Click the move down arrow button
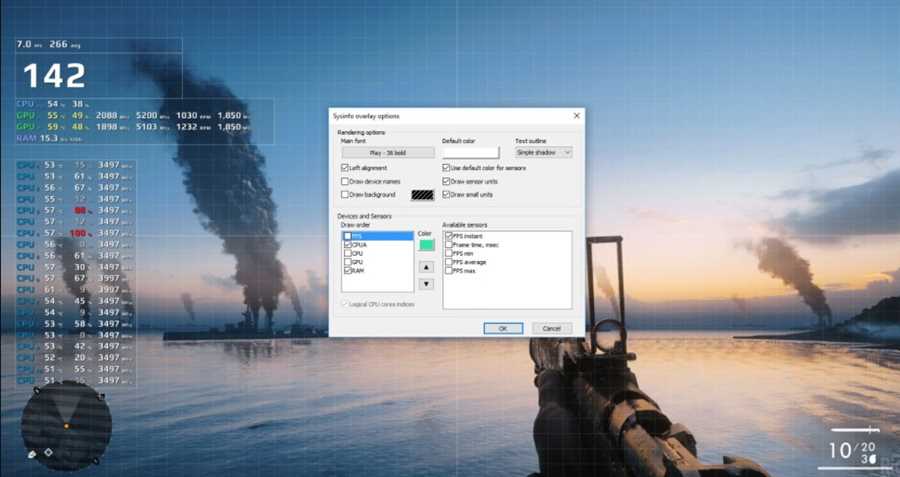 coord(427,284)
